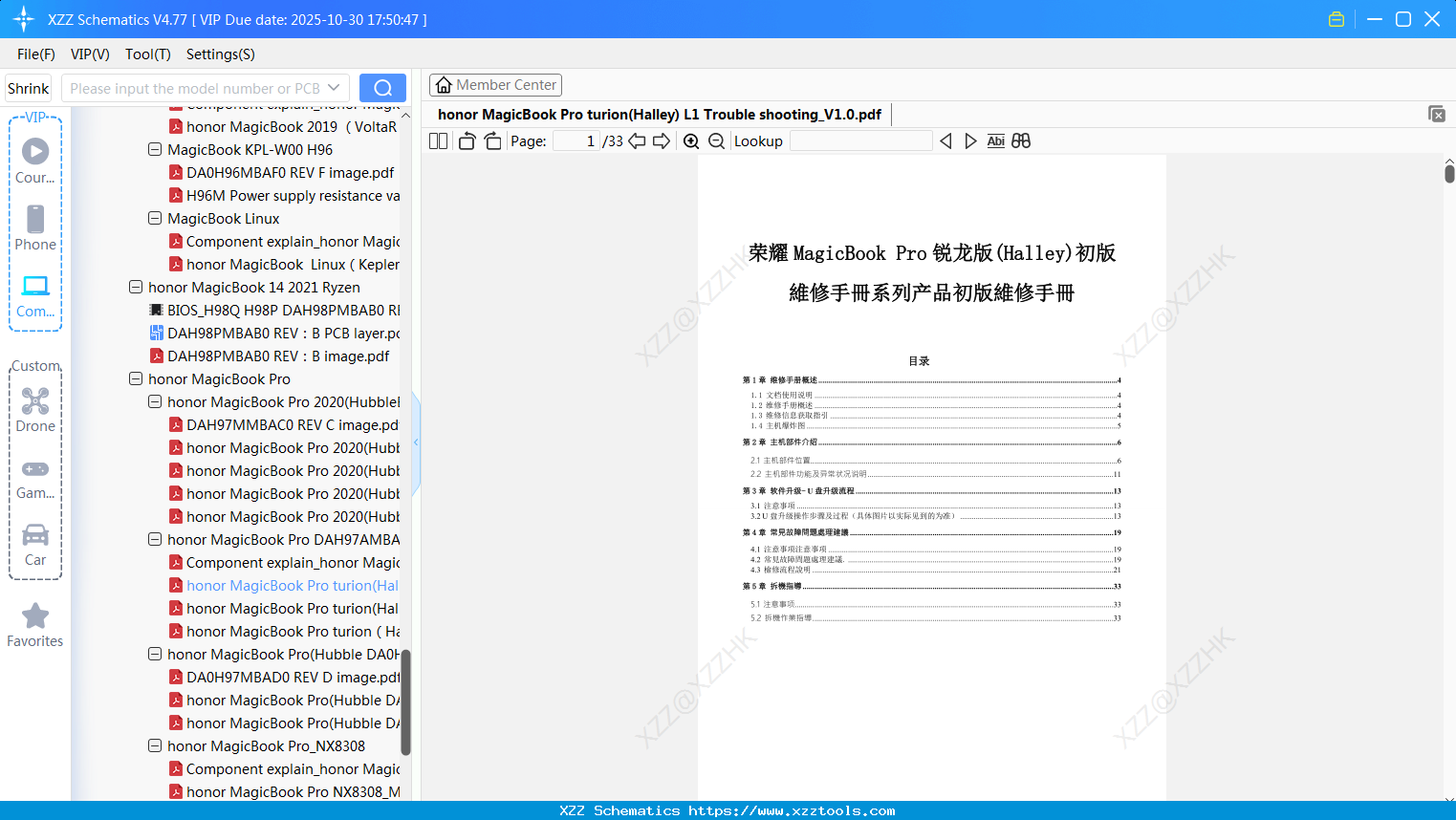Image resolution: width=1456 pixels, height=820 pixels.
Task: Visit the xzztools.com link in status bar
Action: tap(792, 810)
